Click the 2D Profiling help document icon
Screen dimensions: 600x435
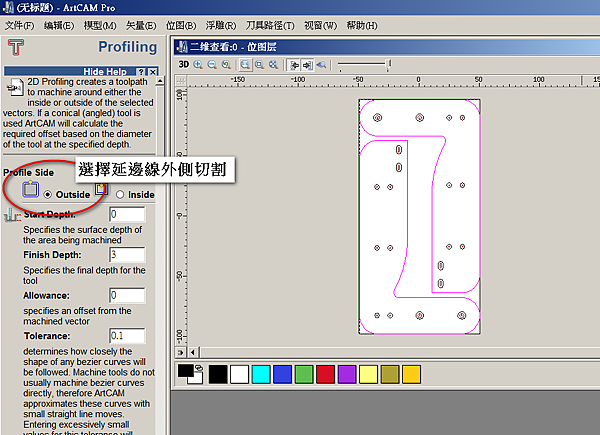15,88
